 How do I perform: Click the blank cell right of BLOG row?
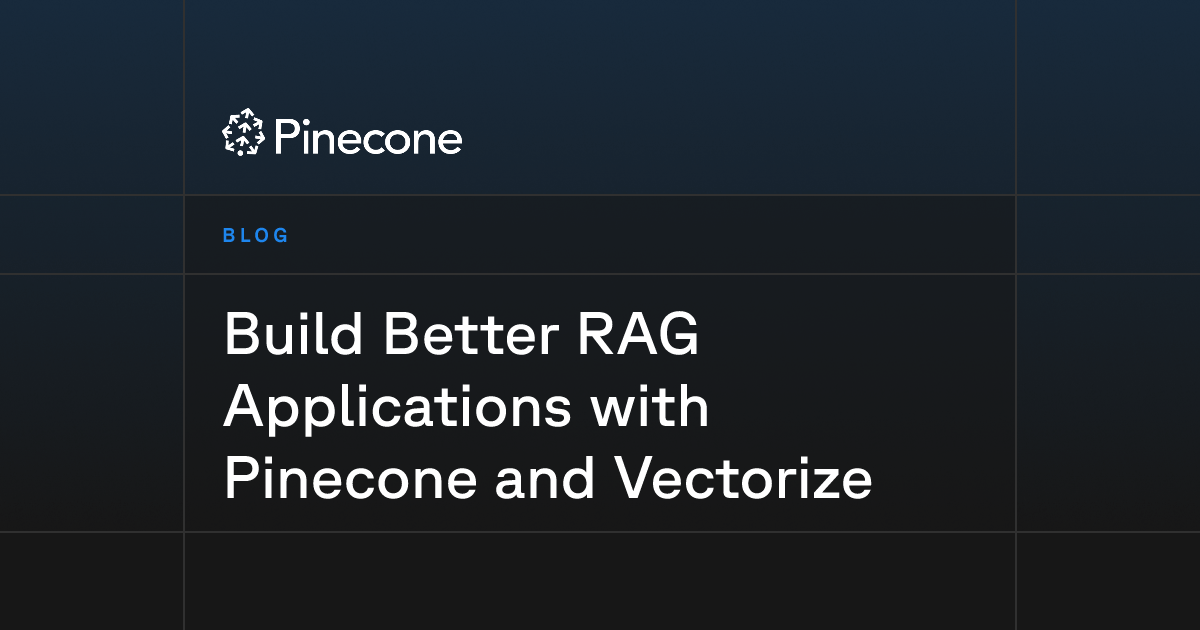(1108, 235)
